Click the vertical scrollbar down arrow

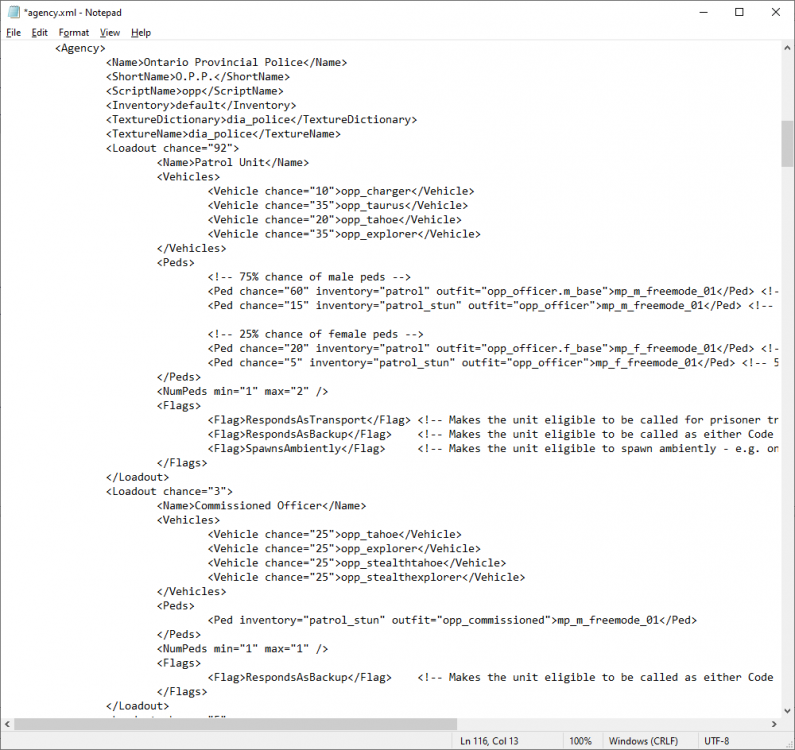pyautogui.click(x=787, y=710)
